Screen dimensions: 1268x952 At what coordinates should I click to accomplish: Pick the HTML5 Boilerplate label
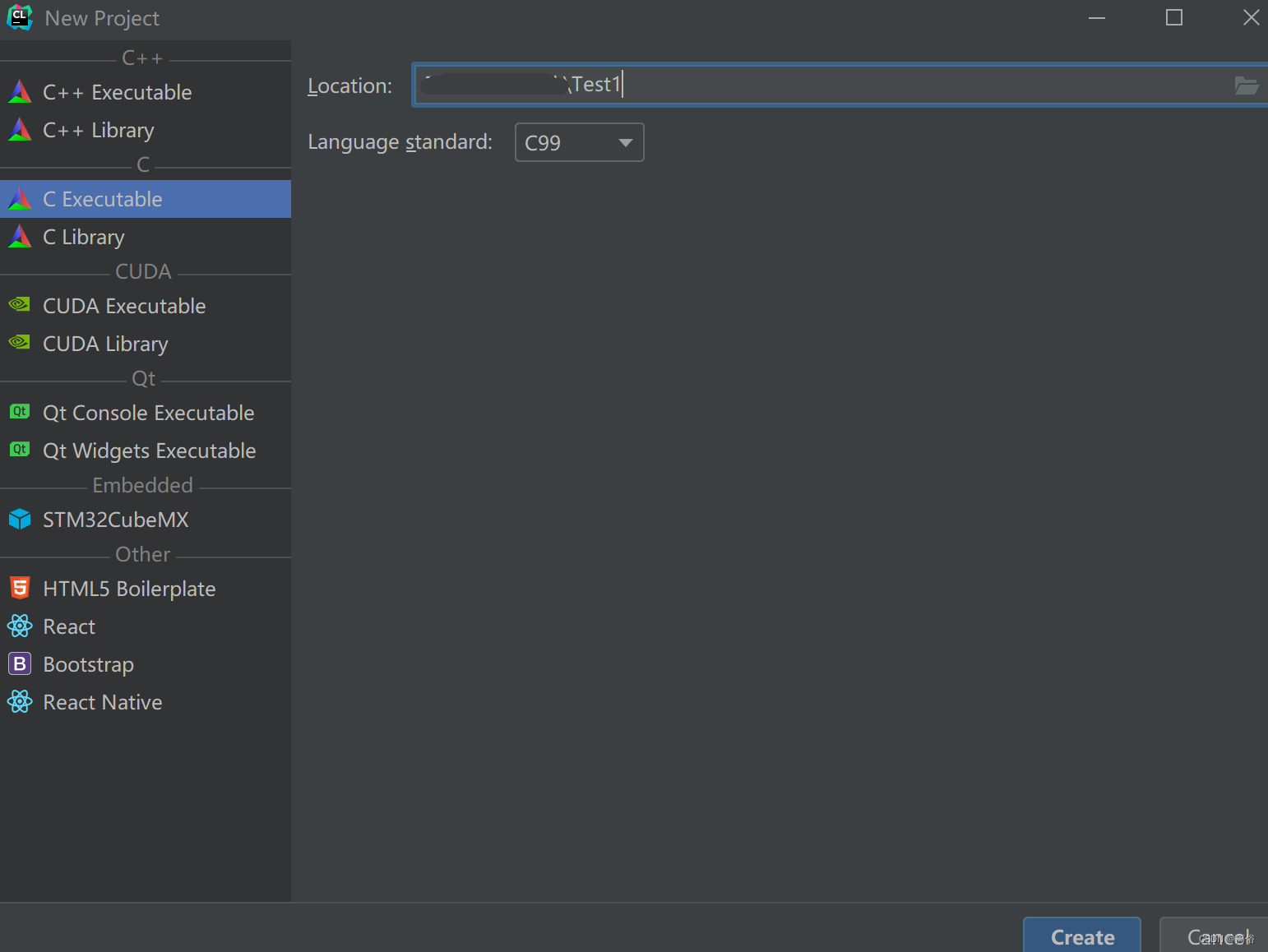[x=129, y=589]
